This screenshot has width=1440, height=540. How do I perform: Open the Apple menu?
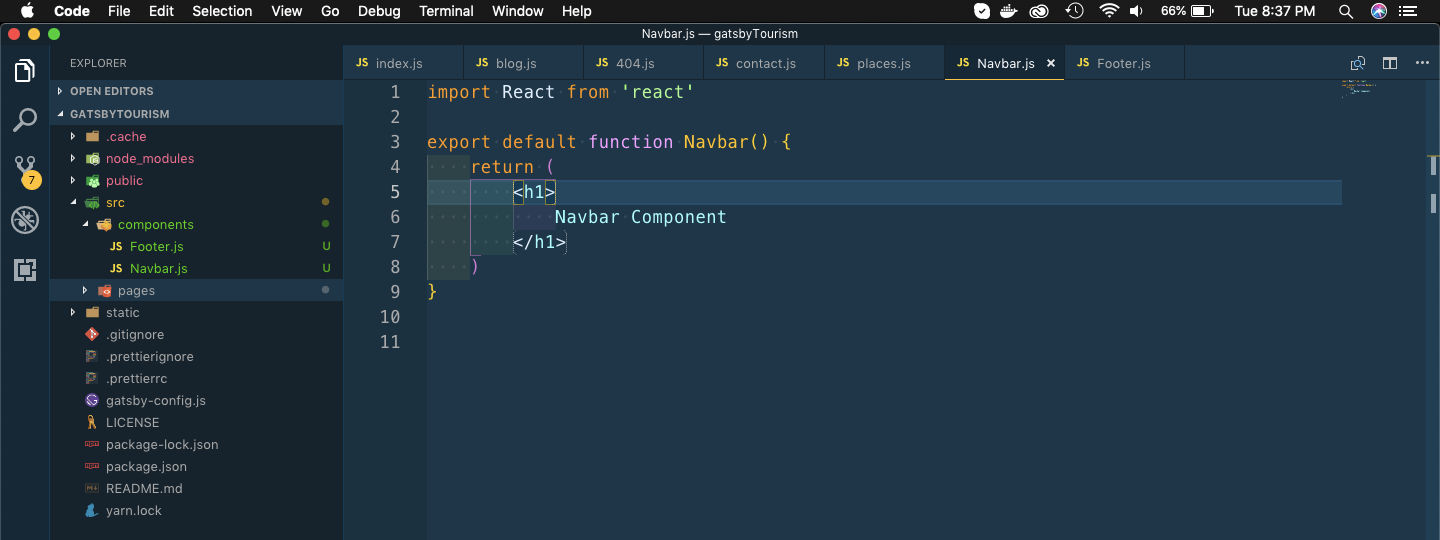[27, 11]
